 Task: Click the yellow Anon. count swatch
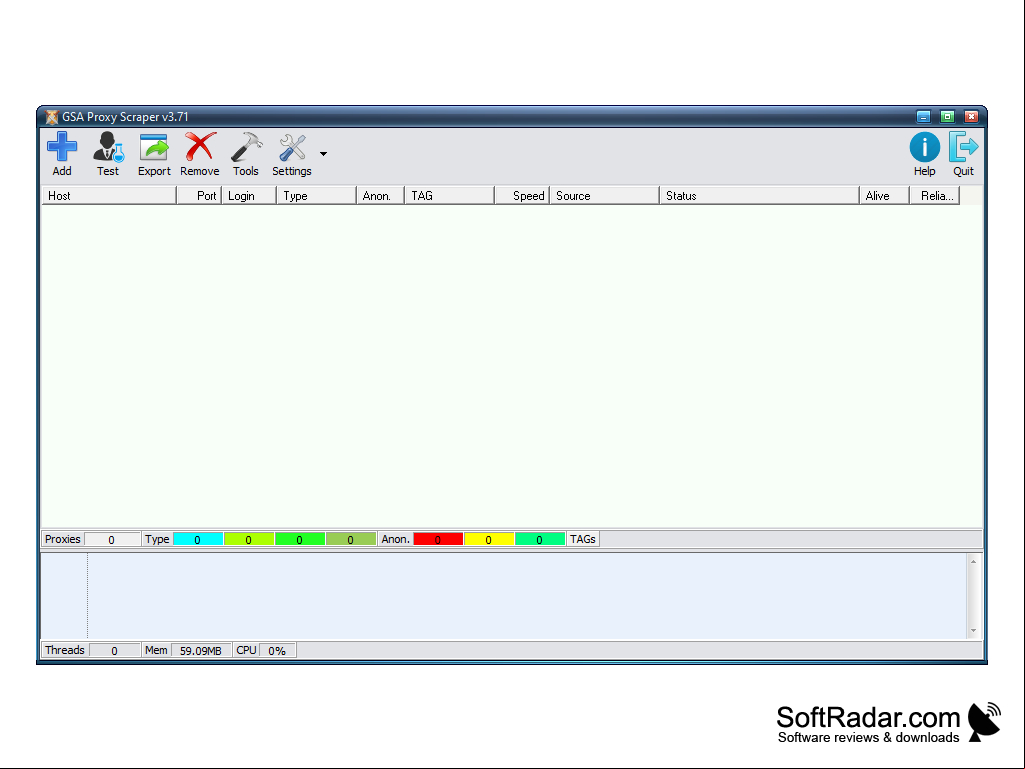coord(488,539)
